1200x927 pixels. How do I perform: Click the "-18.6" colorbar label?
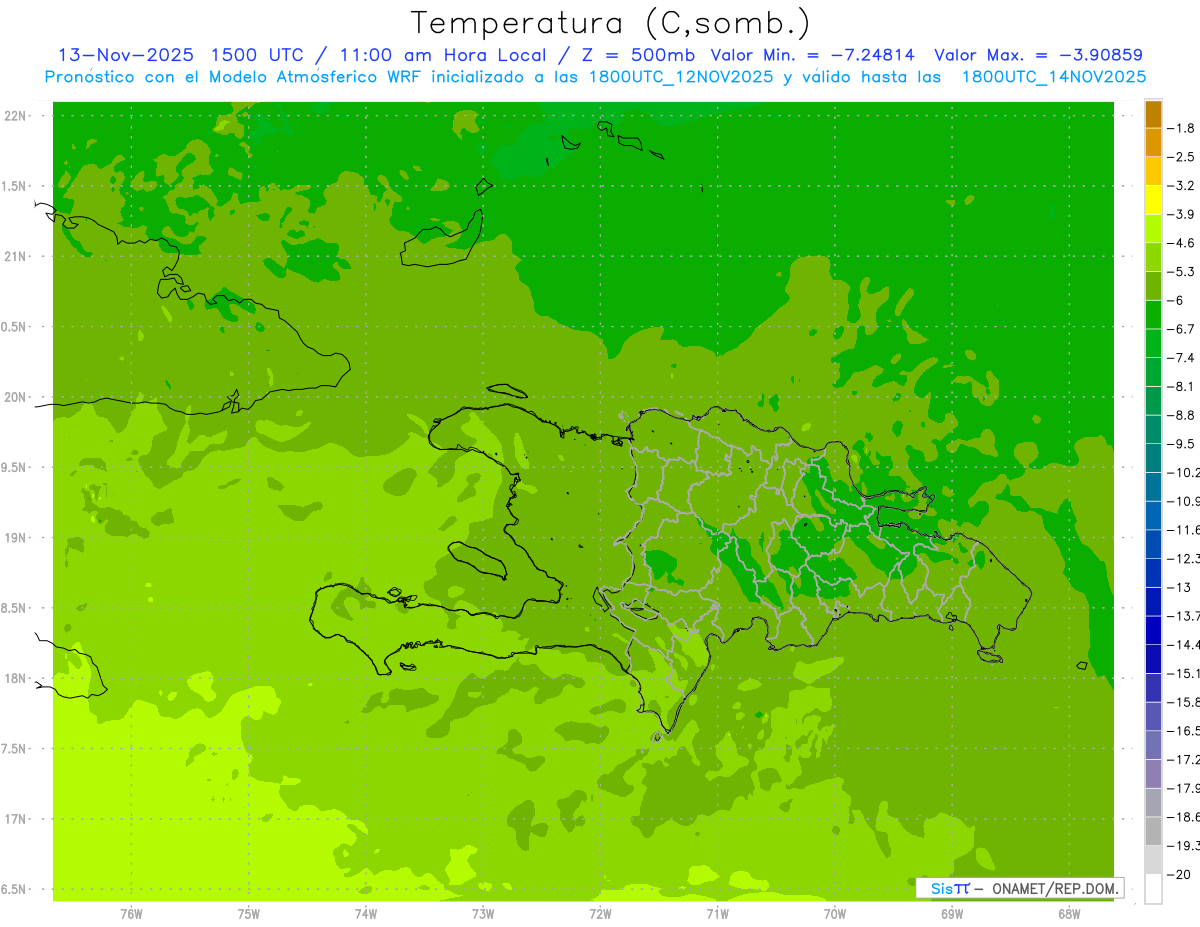point(1183,817)
